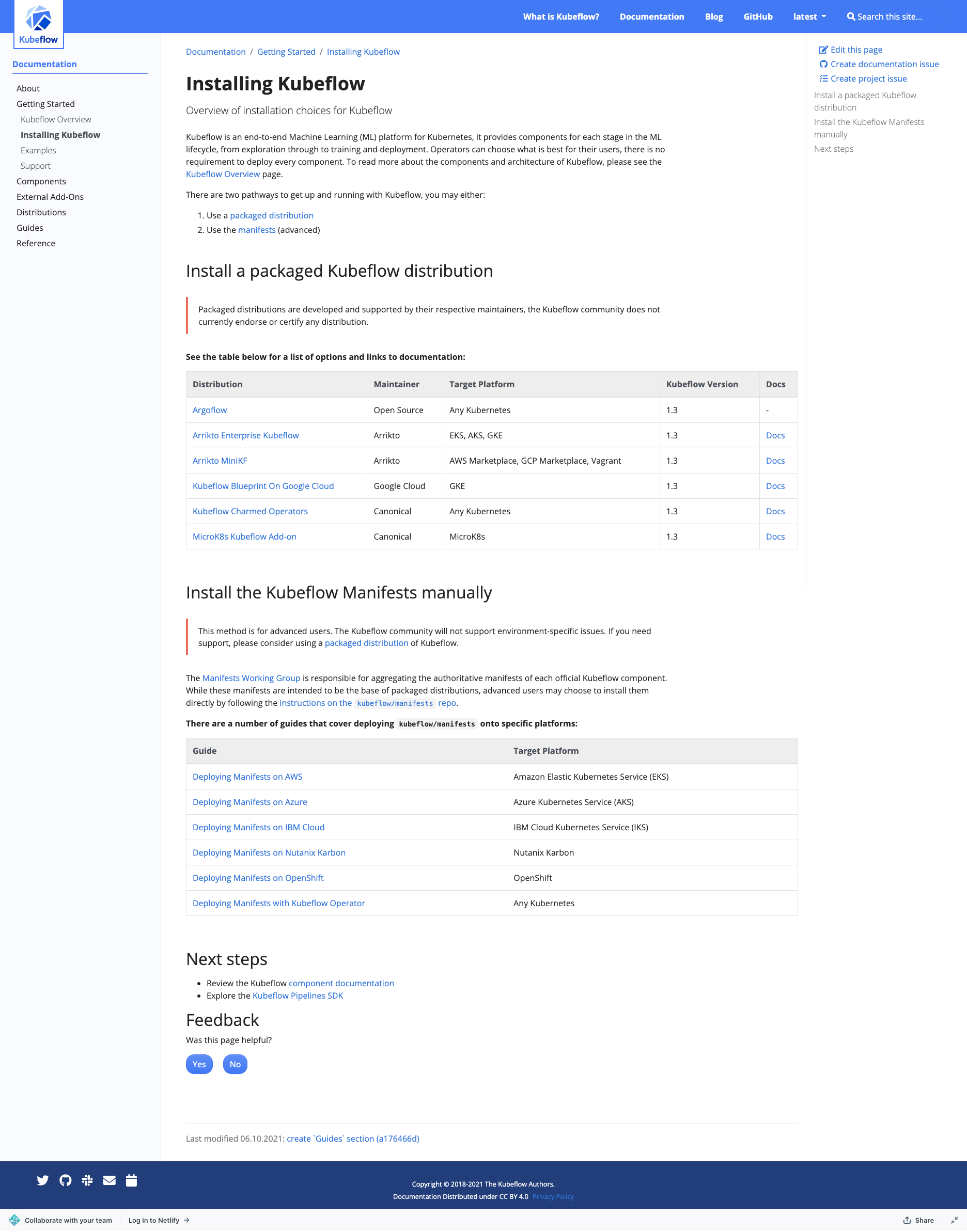The width and height of the screenshot is (967, 1232).
Task: Click the Twitter icon in the footer
Action: tap(42, 1180)
